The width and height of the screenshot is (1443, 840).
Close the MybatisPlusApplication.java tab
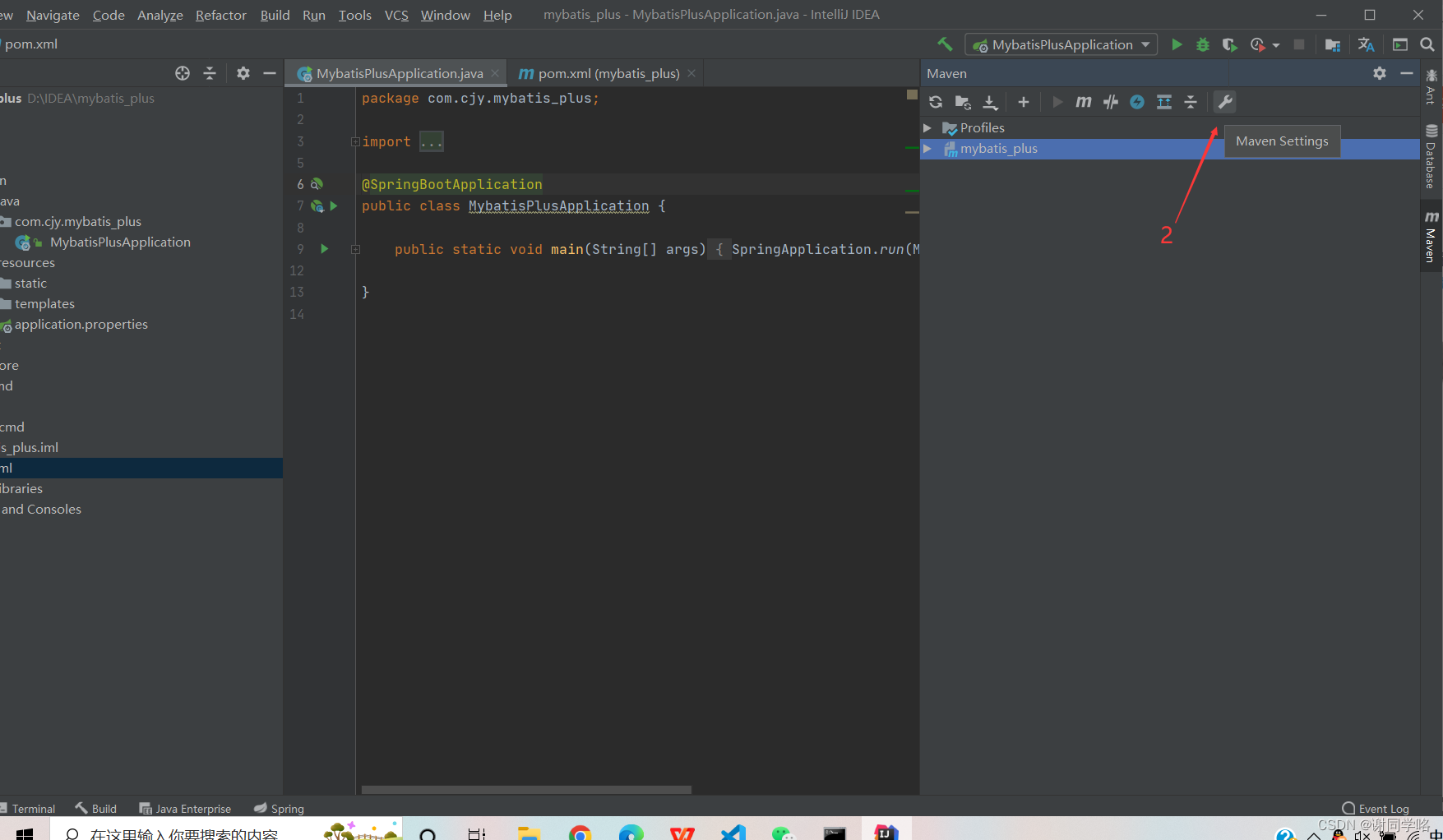(495, 73)
